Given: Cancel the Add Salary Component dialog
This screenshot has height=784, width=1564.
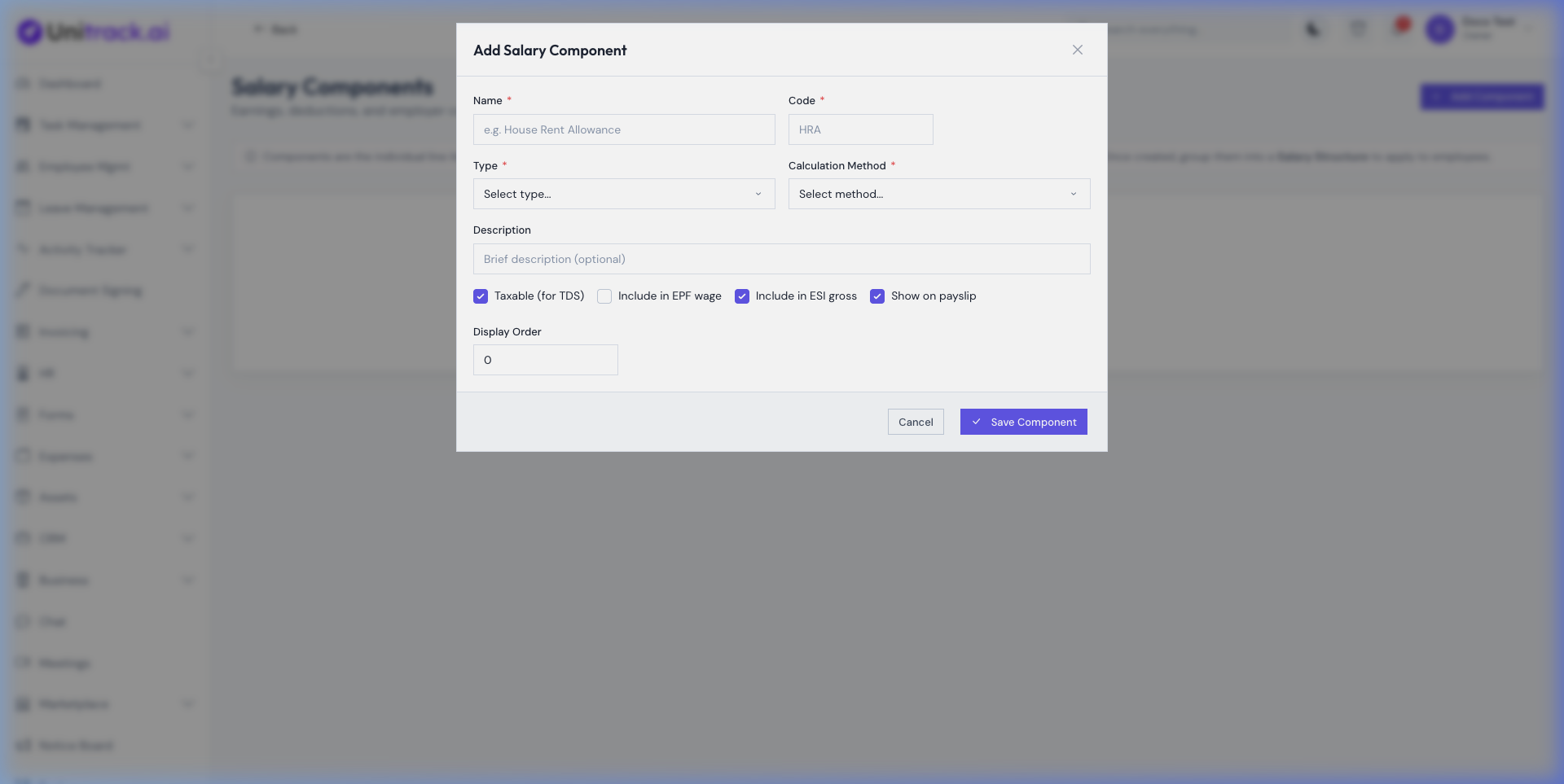Looking at the screenshot, I should (x=916, y=422).
